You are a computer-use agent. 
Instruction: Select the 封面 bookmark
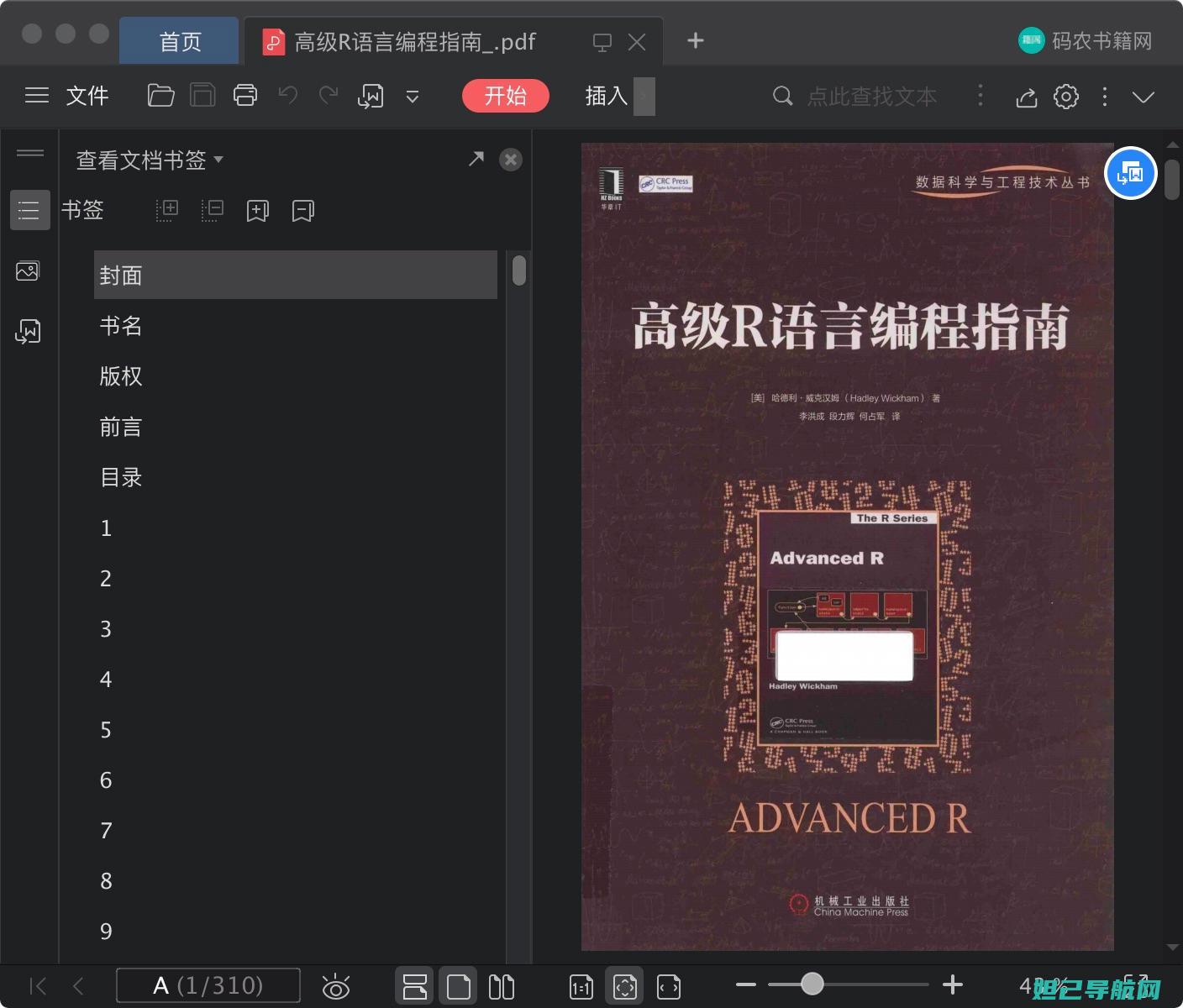point(296,275)
